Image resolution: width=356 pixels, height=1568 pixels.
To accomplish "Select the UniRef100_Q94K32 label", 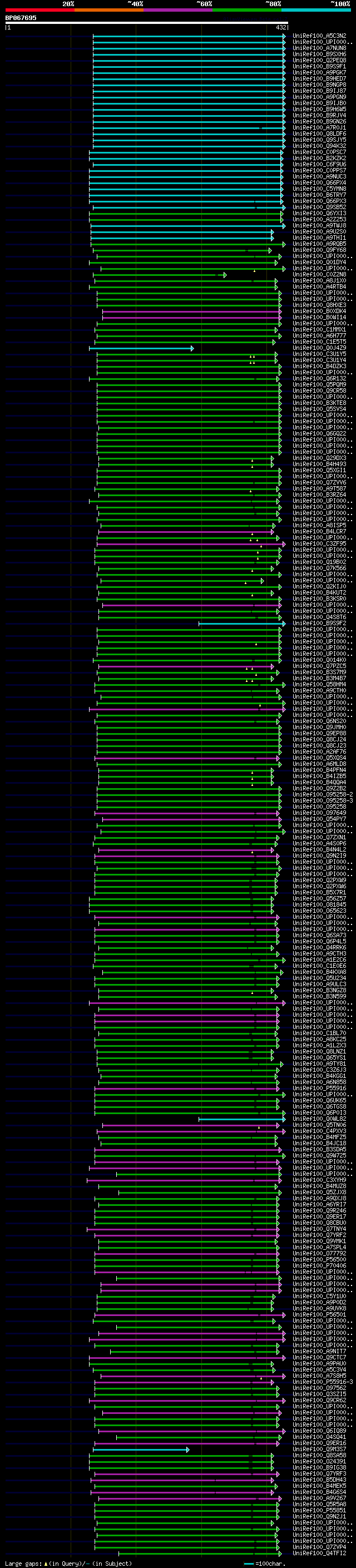I will tap(319, 146).
